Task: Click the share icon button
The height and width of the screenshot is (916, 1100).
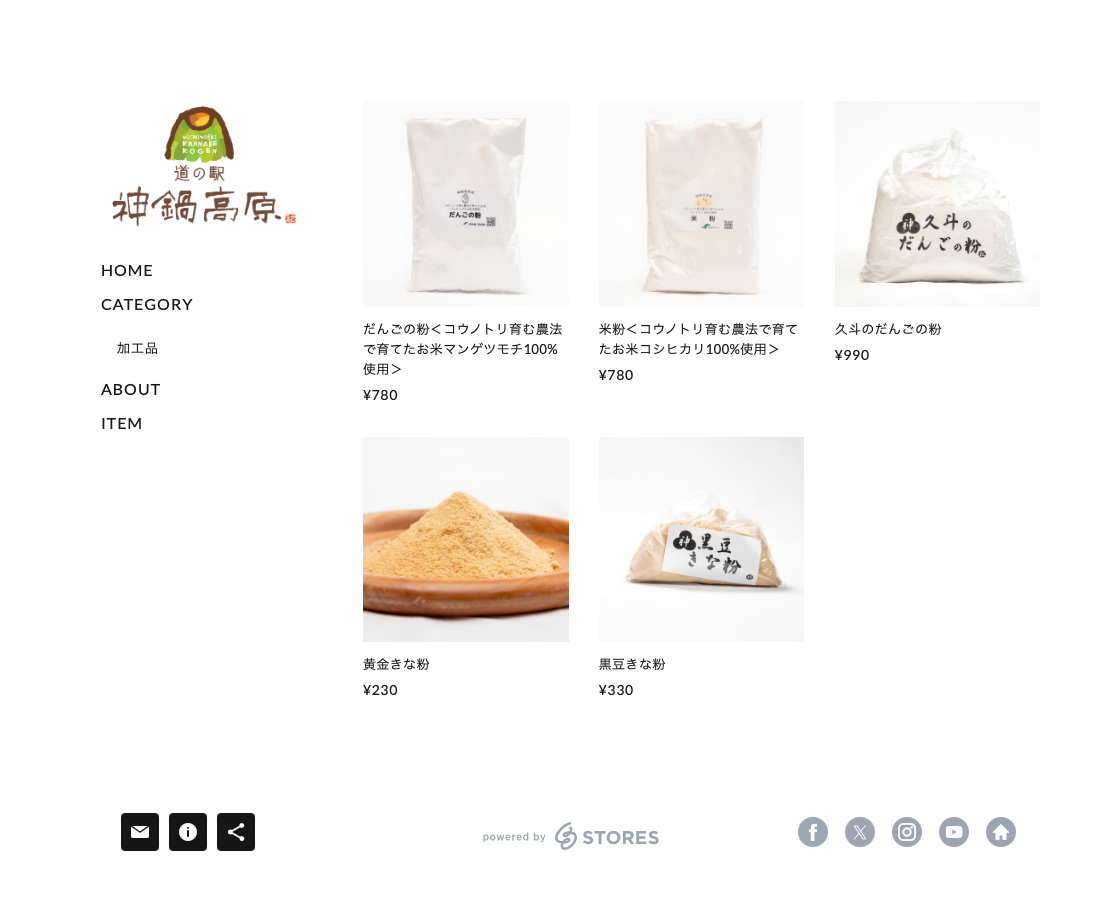Action: (236, 832)
